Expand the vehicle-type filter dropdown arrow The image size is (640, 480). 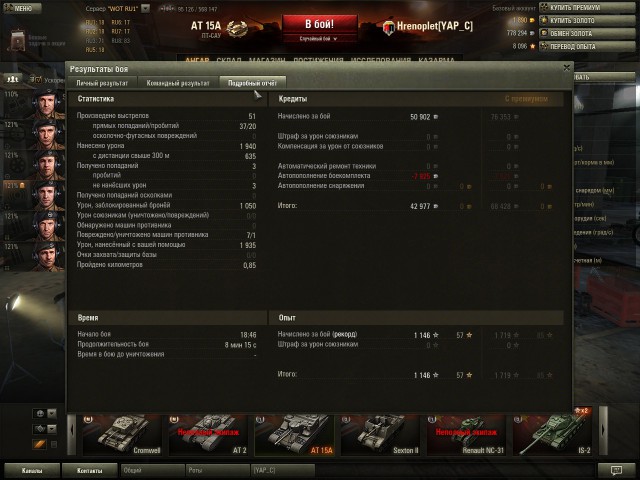point(52,429)
